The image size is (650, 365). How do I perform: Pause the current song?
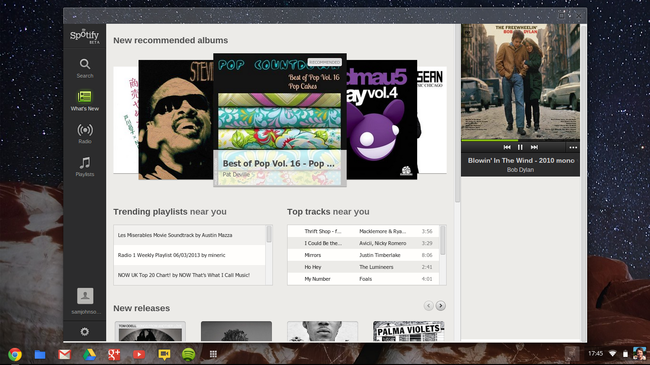(520, 147)
